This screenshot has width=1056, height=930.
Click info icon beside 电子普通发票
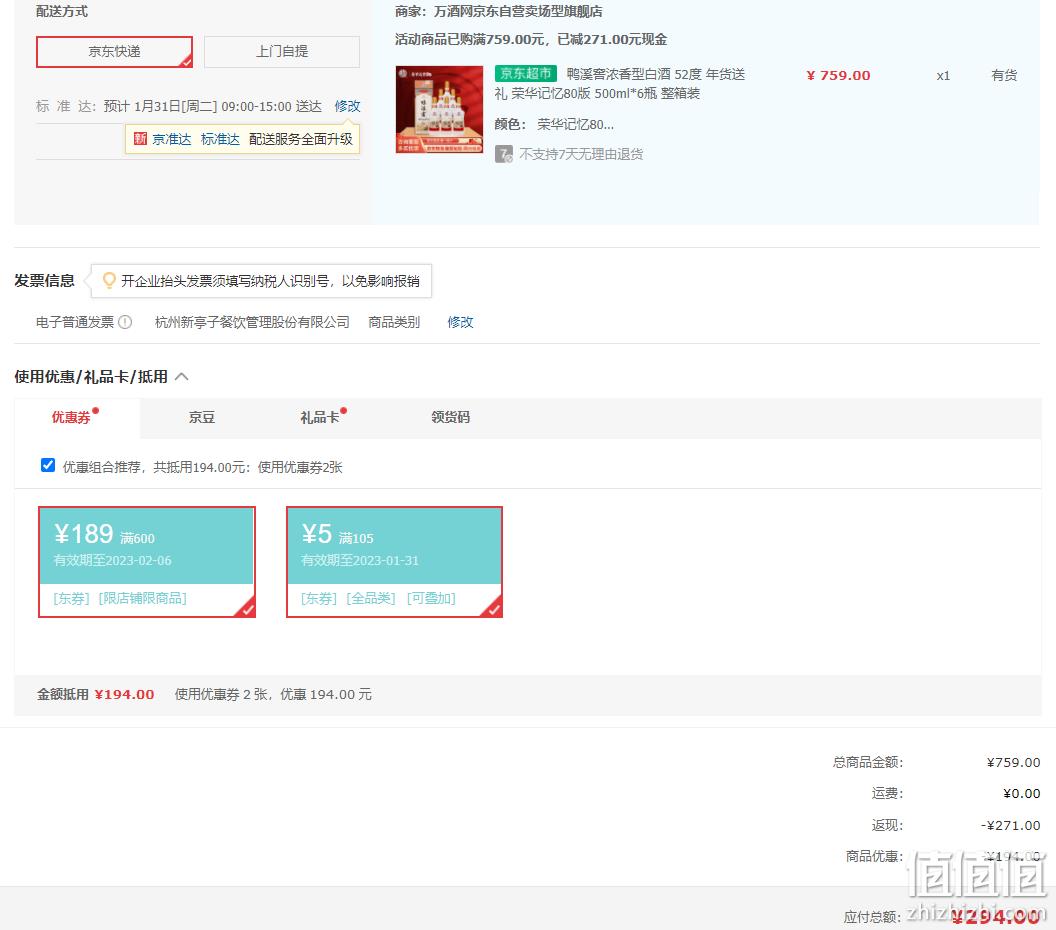click(125, 322)
